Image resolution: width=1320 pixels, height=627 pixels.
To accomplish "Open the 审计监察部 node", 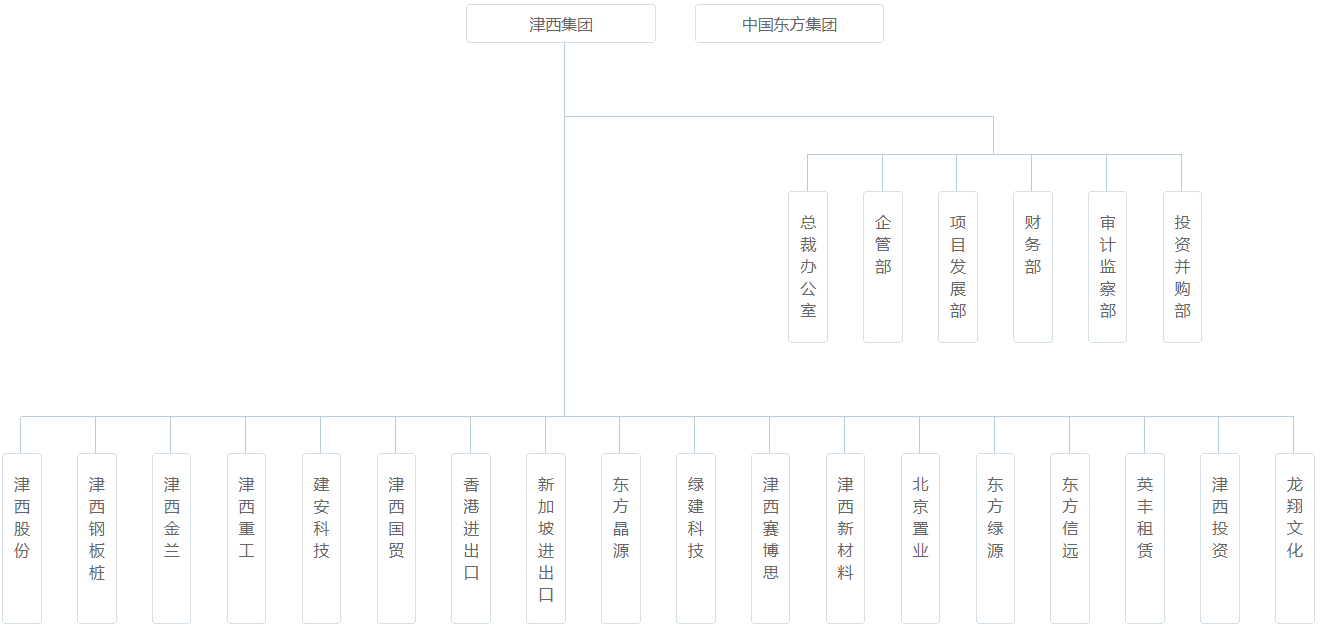I will (x=1108, y=267).
